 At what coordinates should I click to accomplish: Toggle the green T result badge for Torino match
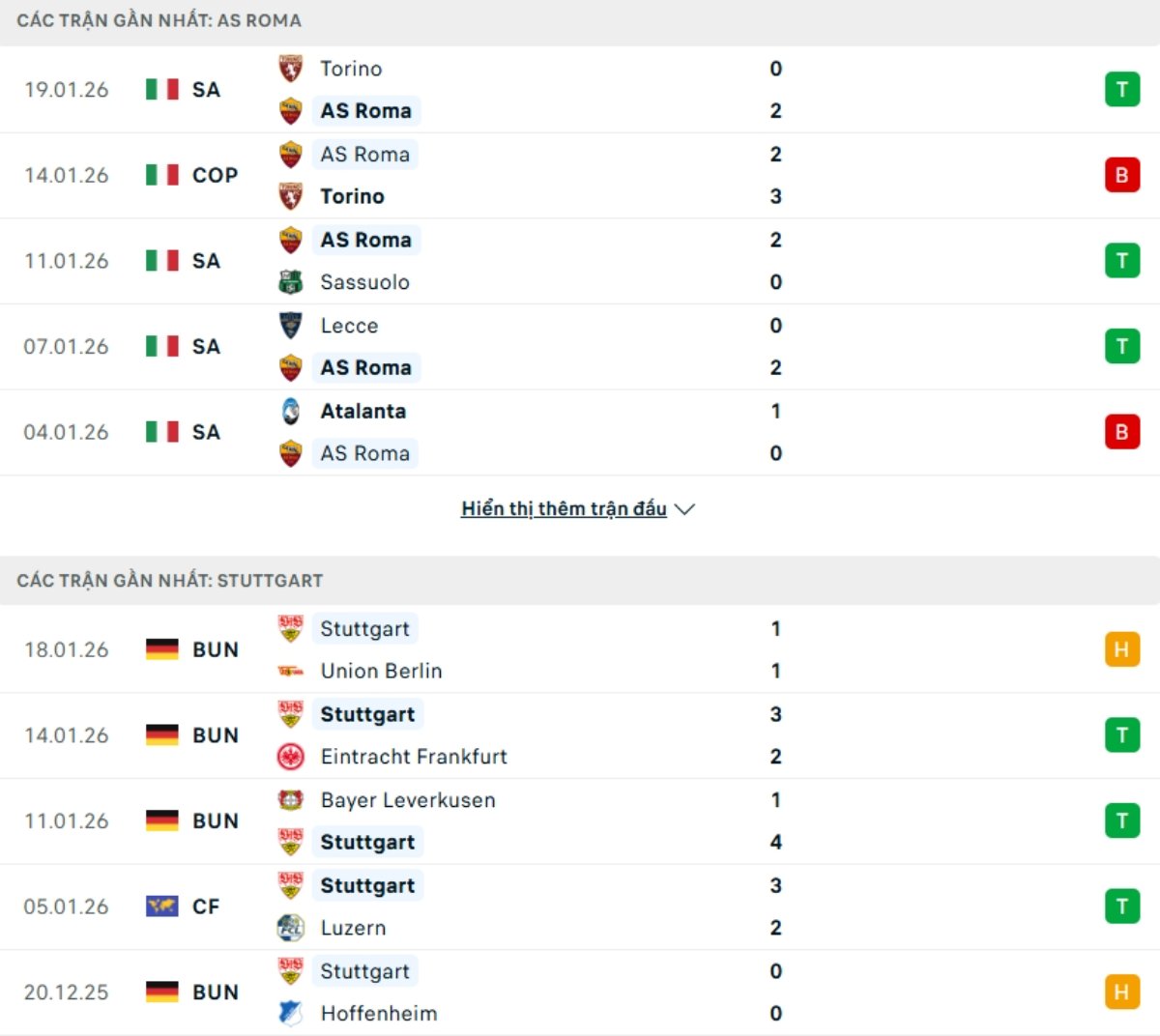(x=1121, y=89)
